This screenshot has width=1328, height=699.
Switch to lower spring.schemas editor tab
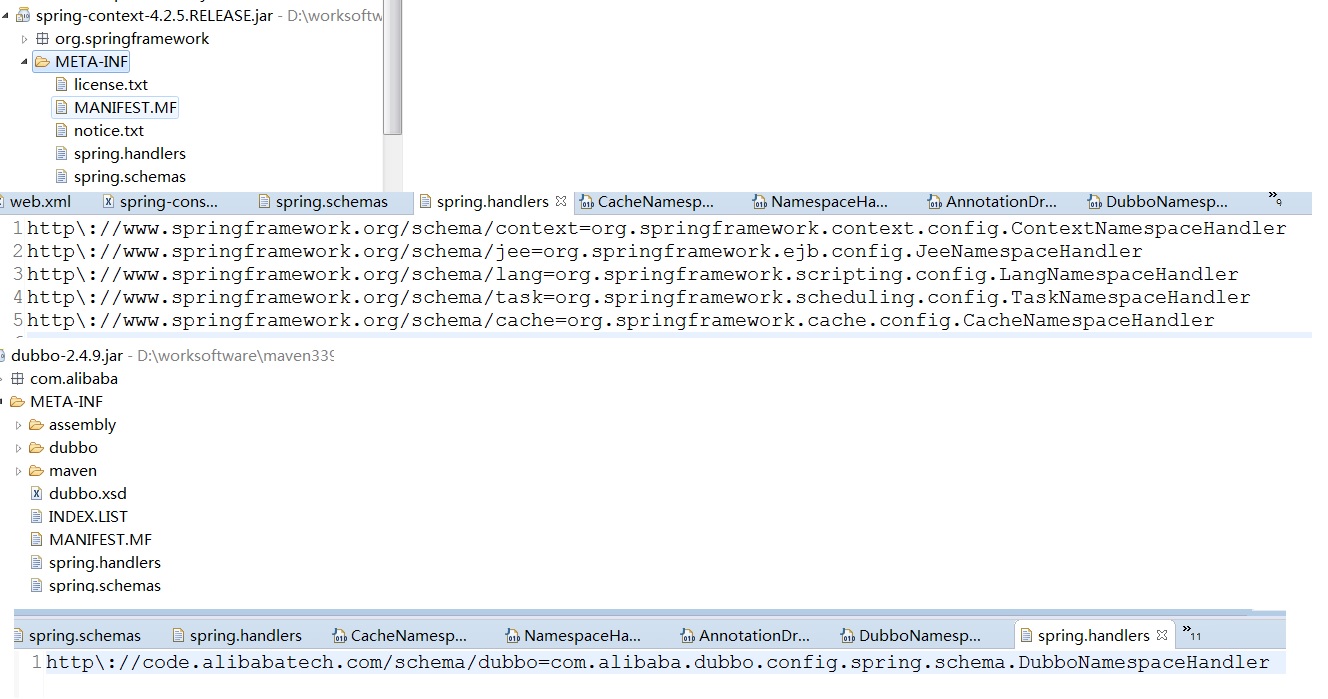(x=85, y=636)
